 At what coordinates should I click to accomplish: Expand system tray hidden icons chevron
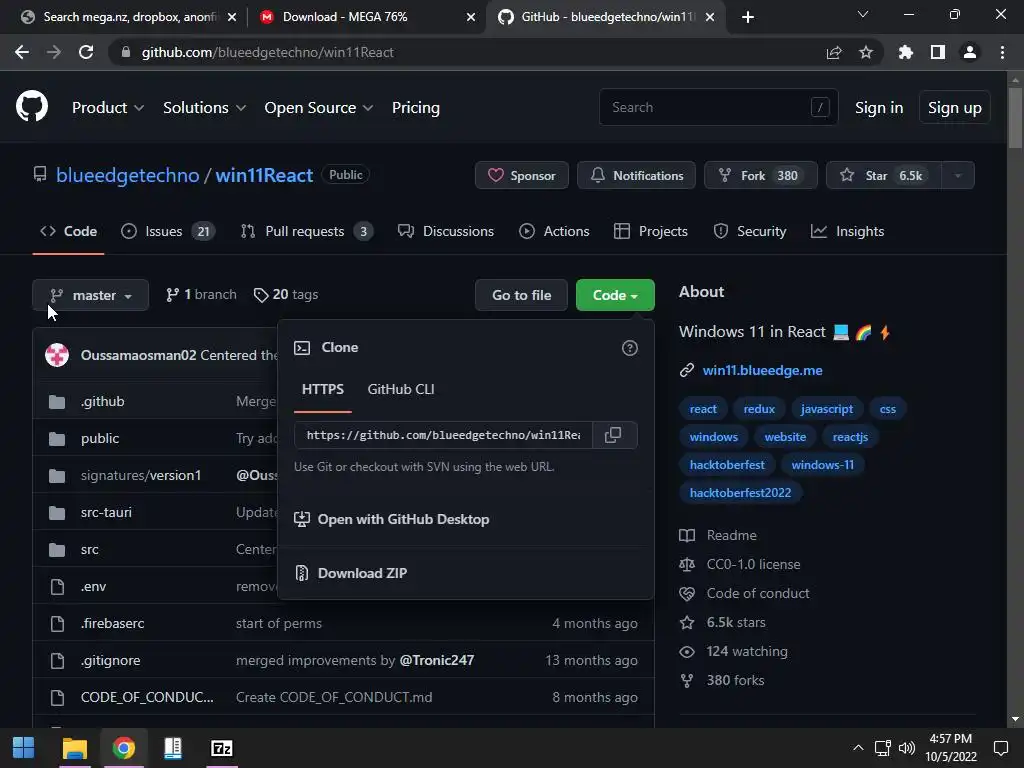click(x=858, y=748)
